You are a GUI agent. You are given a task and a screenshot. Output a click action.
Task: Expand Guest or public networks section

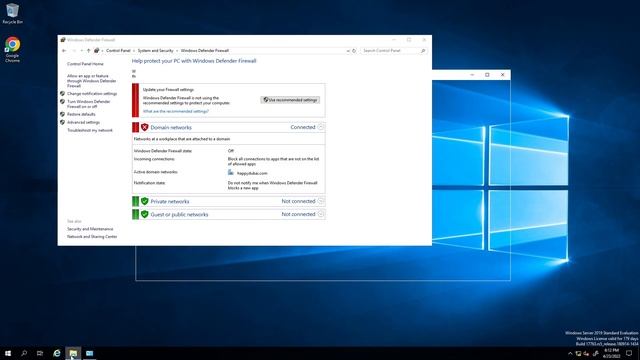point(321,214)
